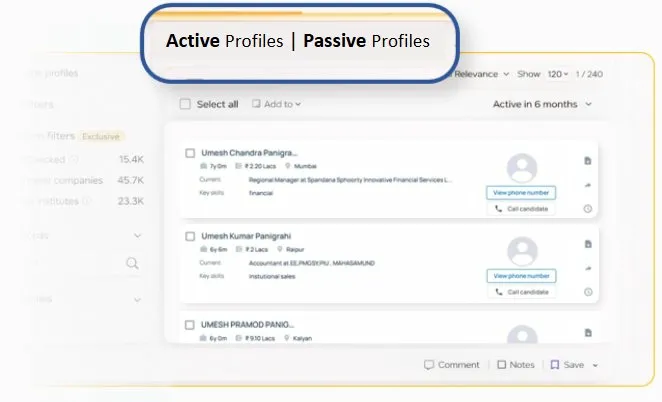Screen dimensions: 662x402
Task: Share Umesh Chandra Panigra profile via forward icon
Action: coord(588,185)
